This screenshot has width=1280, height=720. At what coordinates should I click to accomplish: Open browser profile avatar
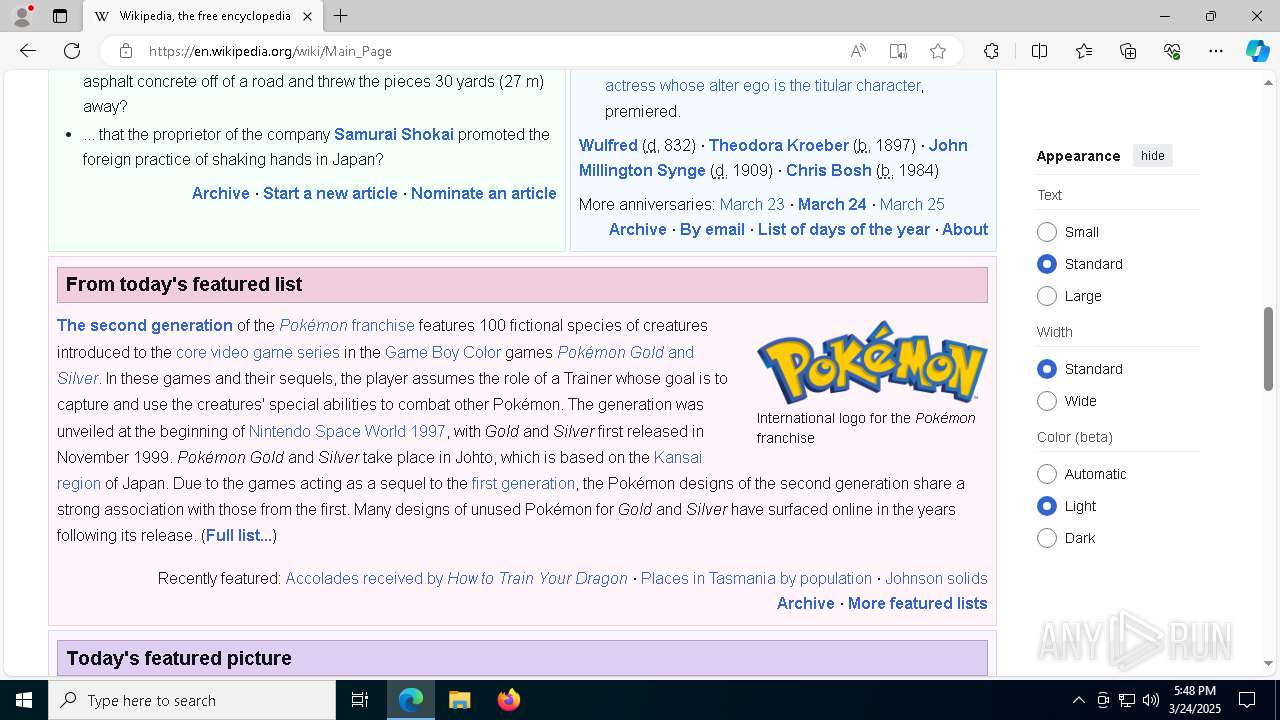(22, 16)
